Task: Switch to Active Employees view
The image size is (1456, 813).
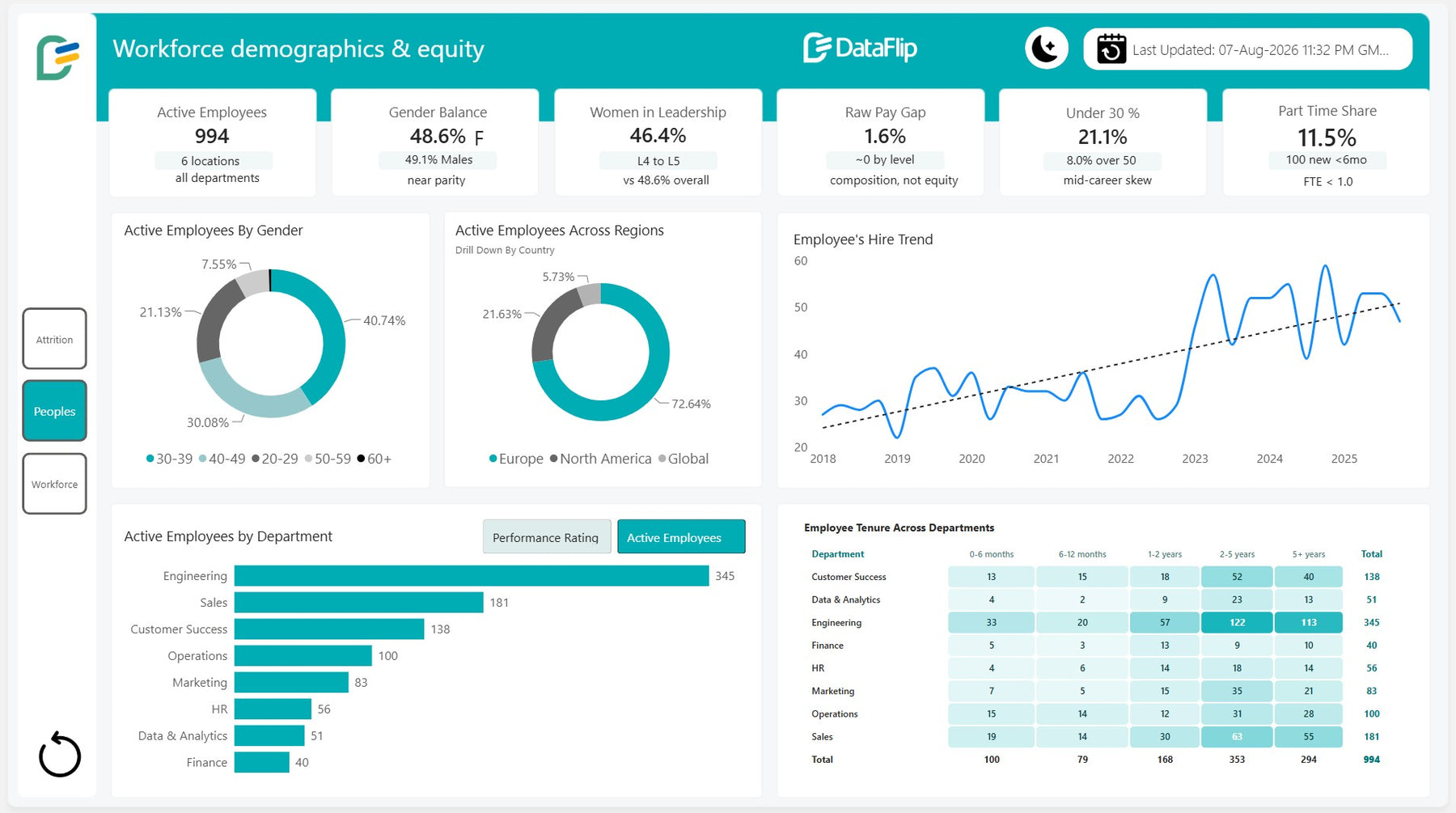Action: pos(681,537)
